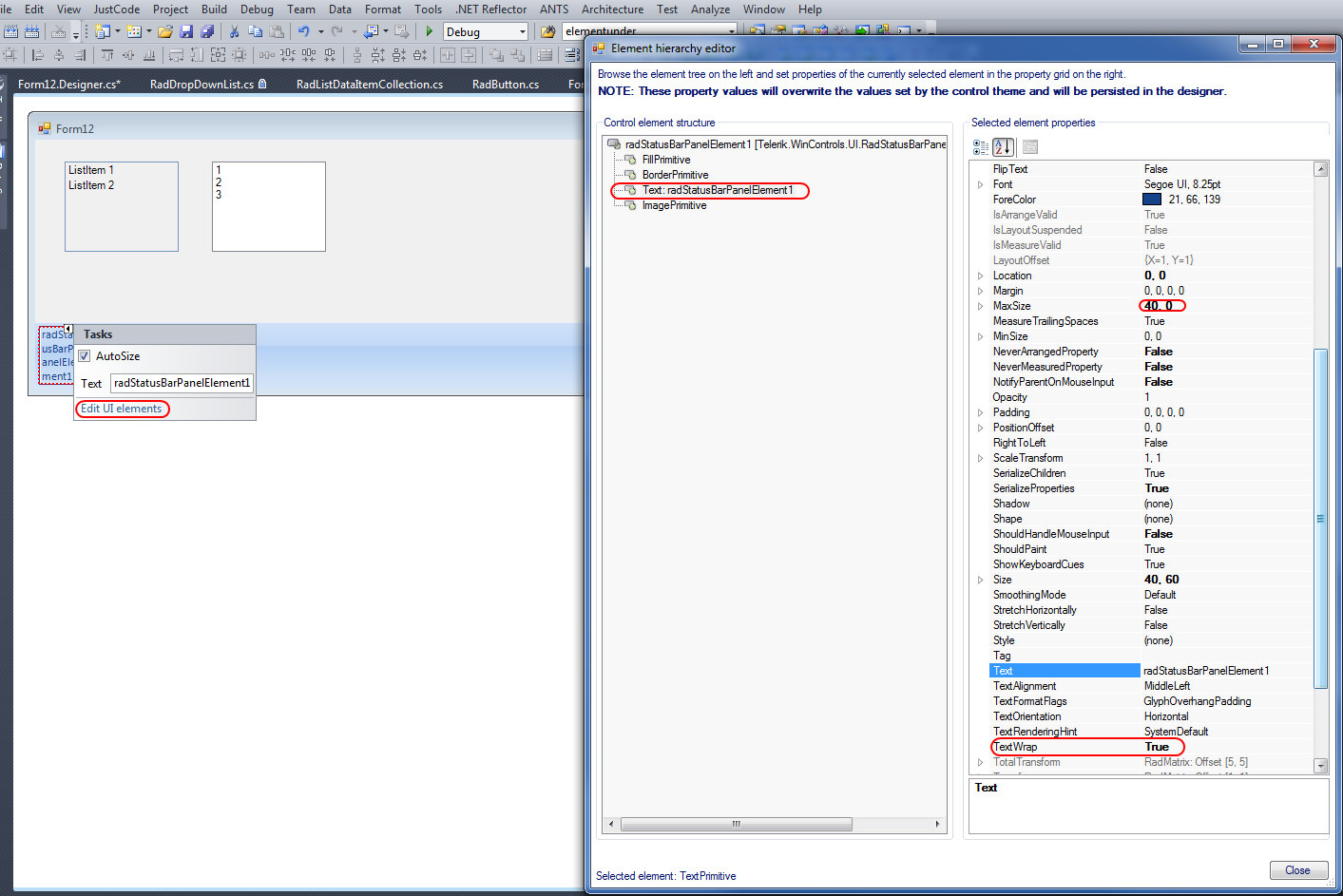Click the property grid scroll down arrow
This screenshot has height=896, width=1343.
coord(1320,765)
